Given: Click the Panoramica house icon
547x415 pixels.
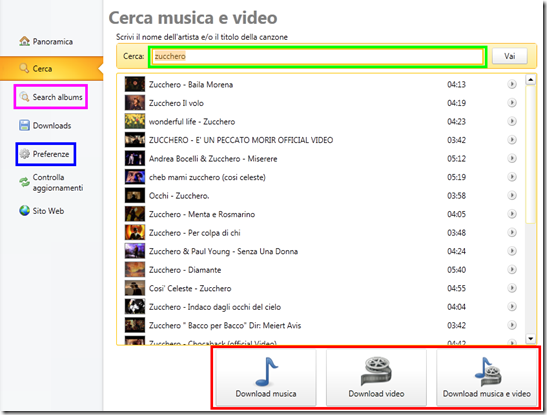Looking at the screenshot, I should tap(24, 41).
